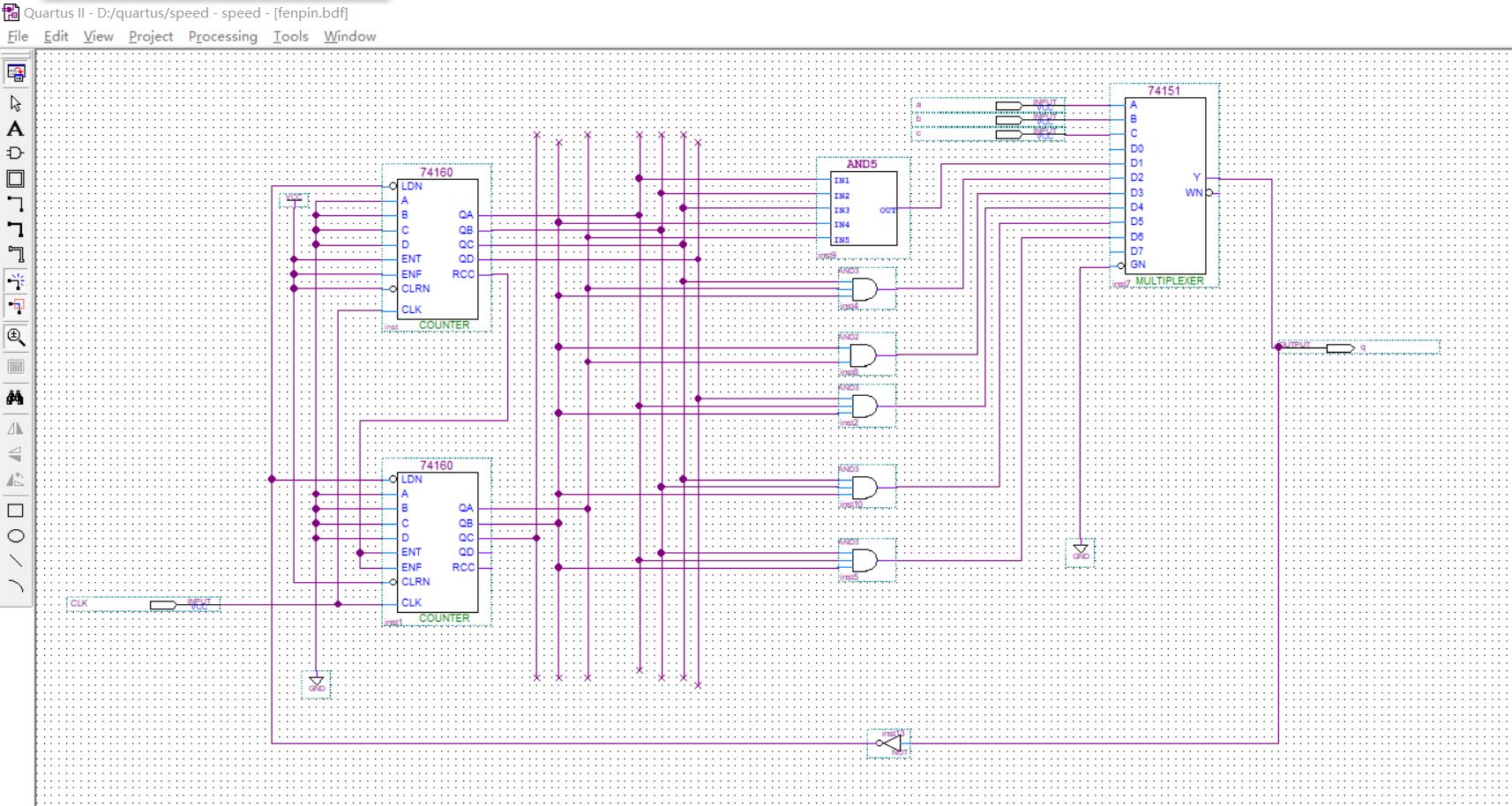Viewport: 1512px width, 806px height.
Task: Choose the Text tool (A)
Action: tap(15, 129)
